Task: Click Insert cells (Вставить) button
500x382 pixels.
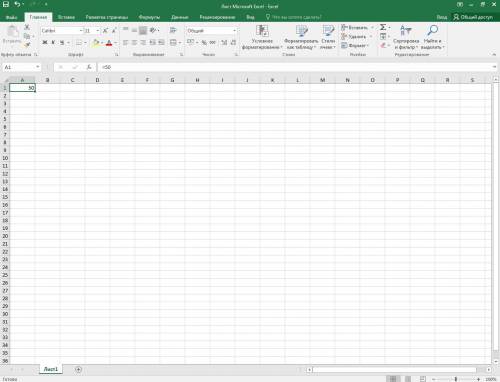Action: [357, 28]
